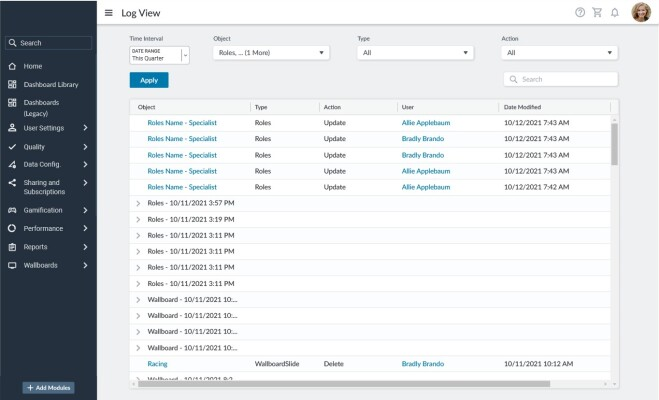
Task: Open the shopping cart icon
Action: click(x=597, y=13)
